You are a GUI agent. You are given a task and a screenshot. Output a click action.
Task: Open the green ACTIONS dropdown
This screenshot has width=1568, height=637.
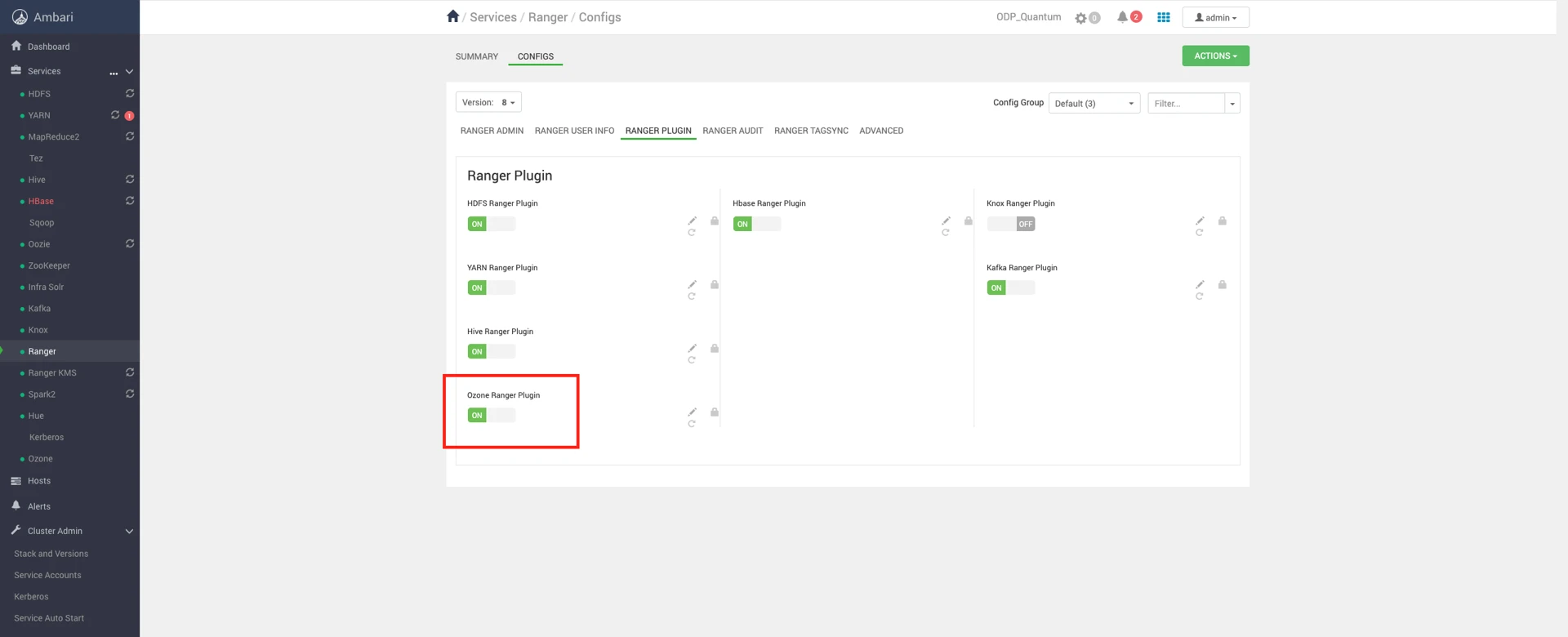[x=1215, y=56]
